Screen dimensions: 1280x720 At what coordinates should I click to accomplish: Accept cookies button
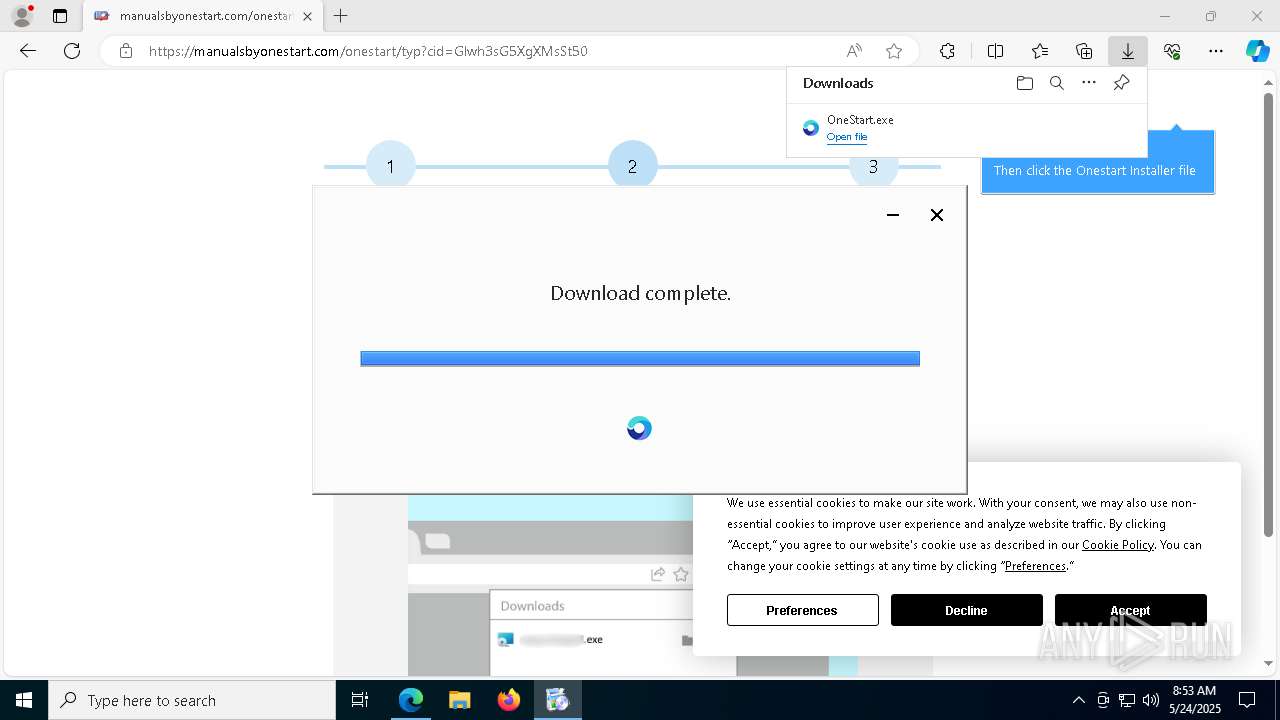coord(1130,610)
